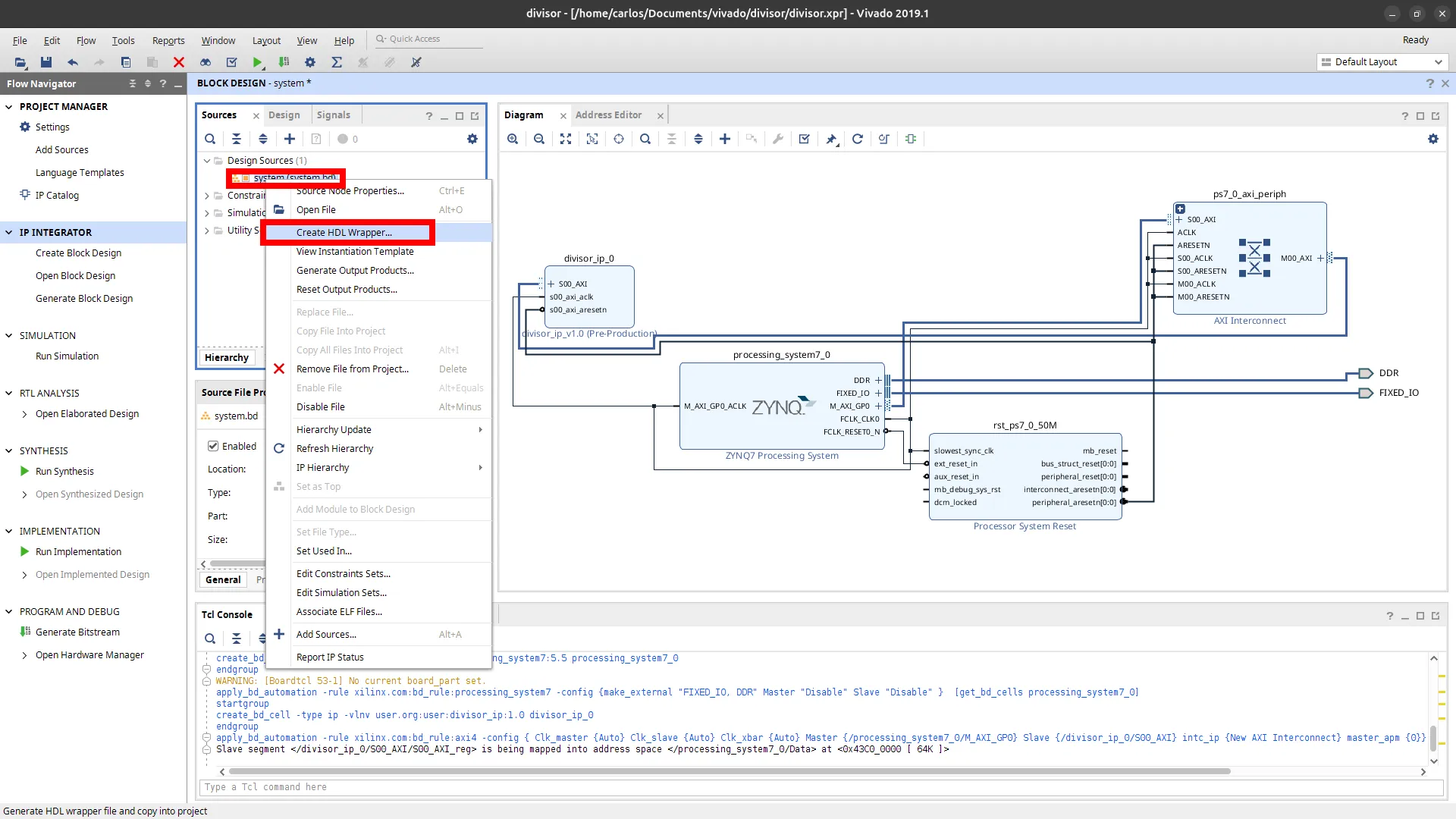Search in the Sources panel

coord(210,139)
